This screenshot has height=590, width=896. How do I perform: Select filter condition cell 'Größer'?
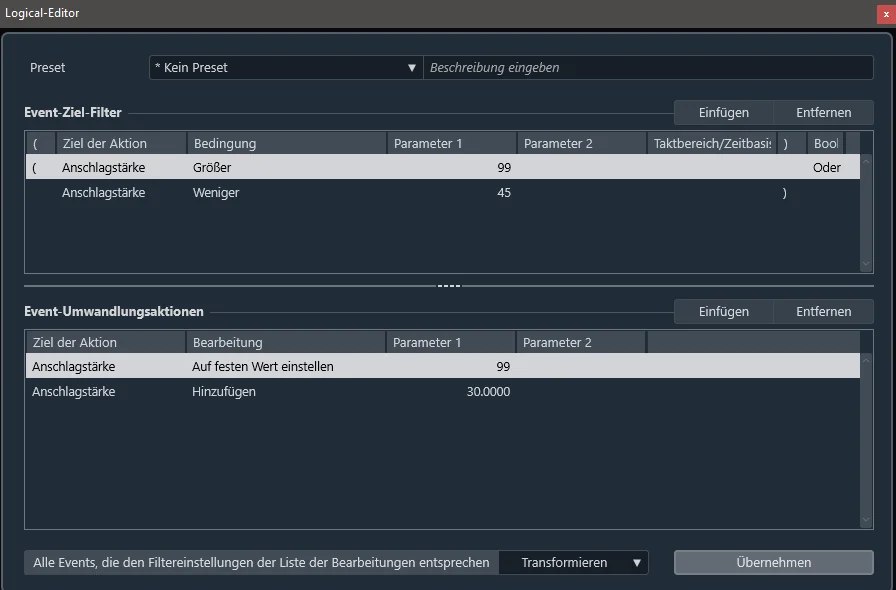click(287, 168)
